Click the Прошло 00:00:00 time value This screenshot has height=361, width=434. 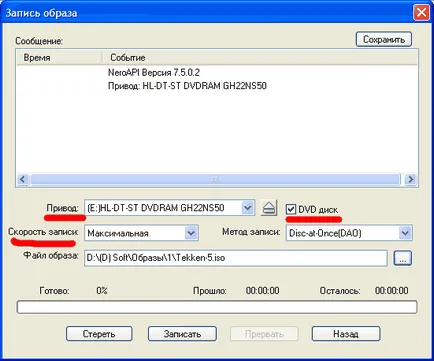click(x=263, y=291)
